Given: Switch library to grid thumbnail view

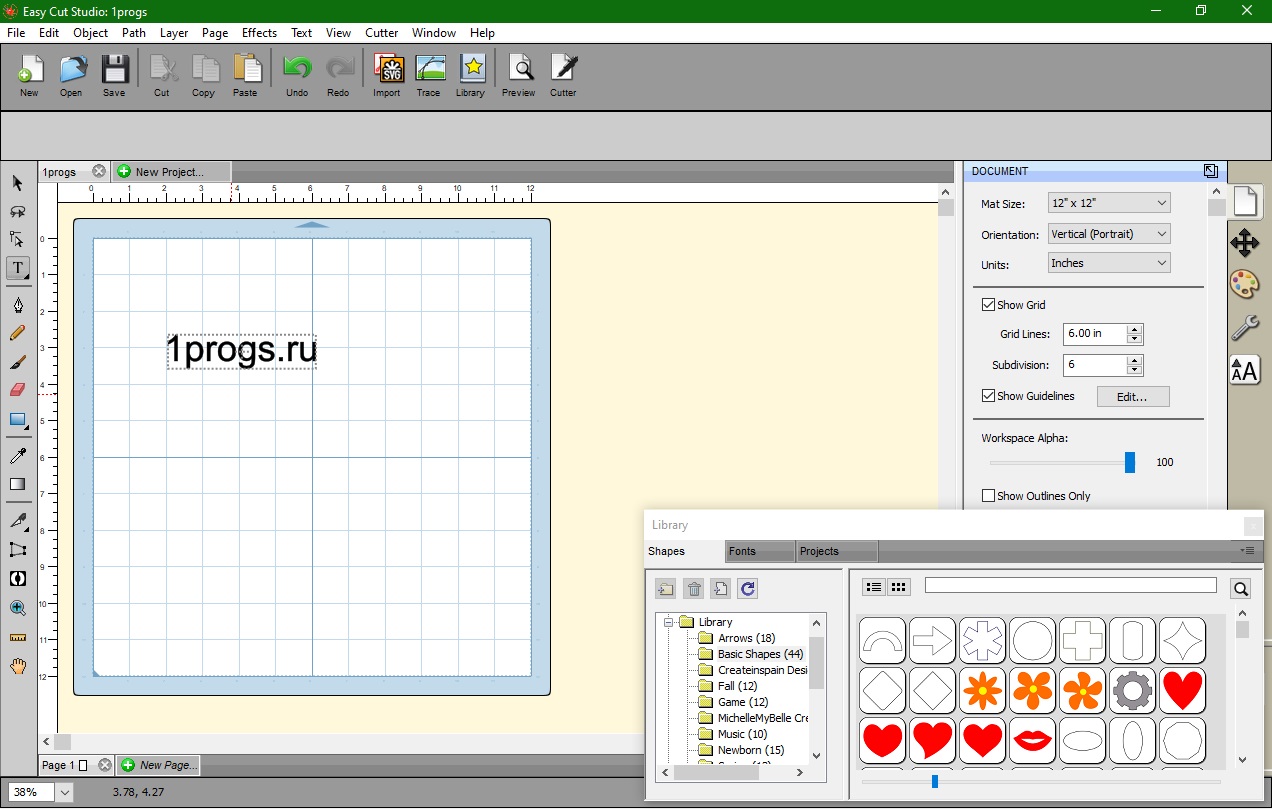Looking at the screenshot, I should point(899,587).
